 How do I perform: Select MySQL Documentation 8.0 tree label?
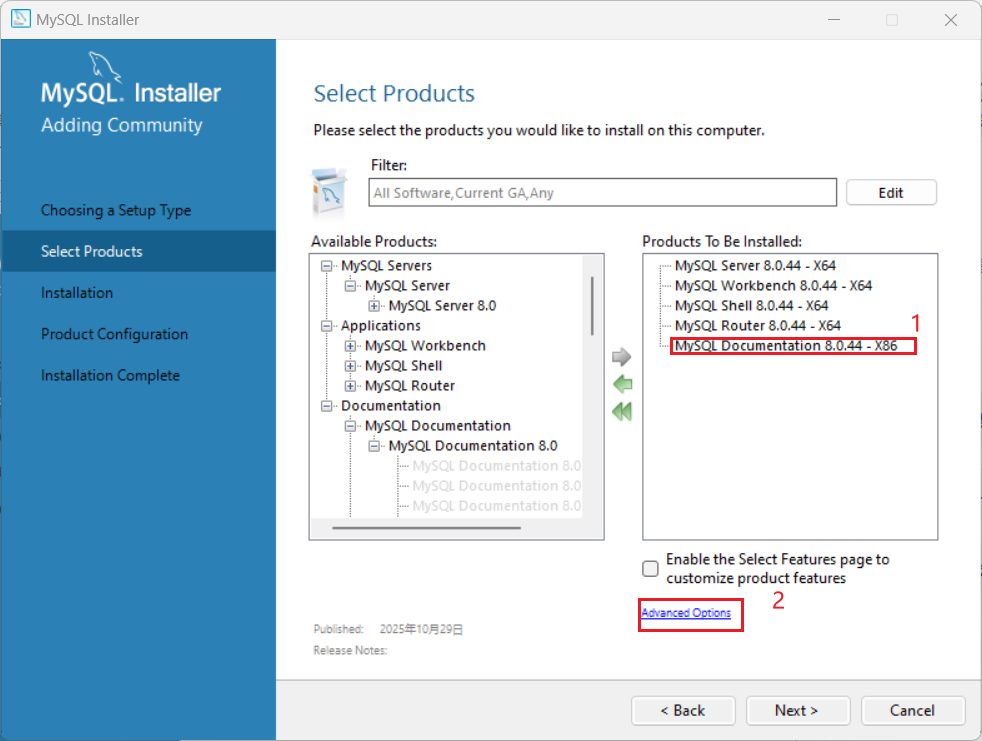click(x=473, y=446)
